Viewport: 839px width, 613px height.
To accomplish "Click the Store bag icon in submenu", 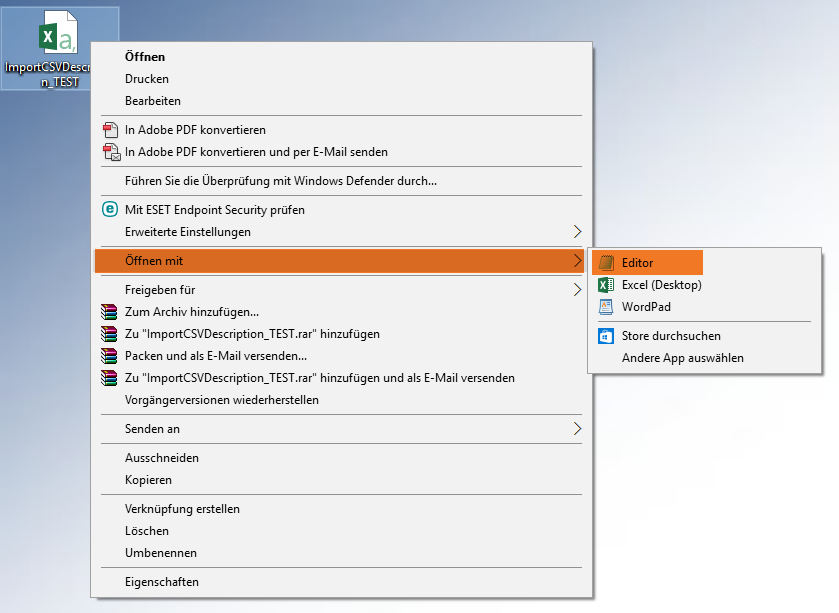I will point(606,336).
